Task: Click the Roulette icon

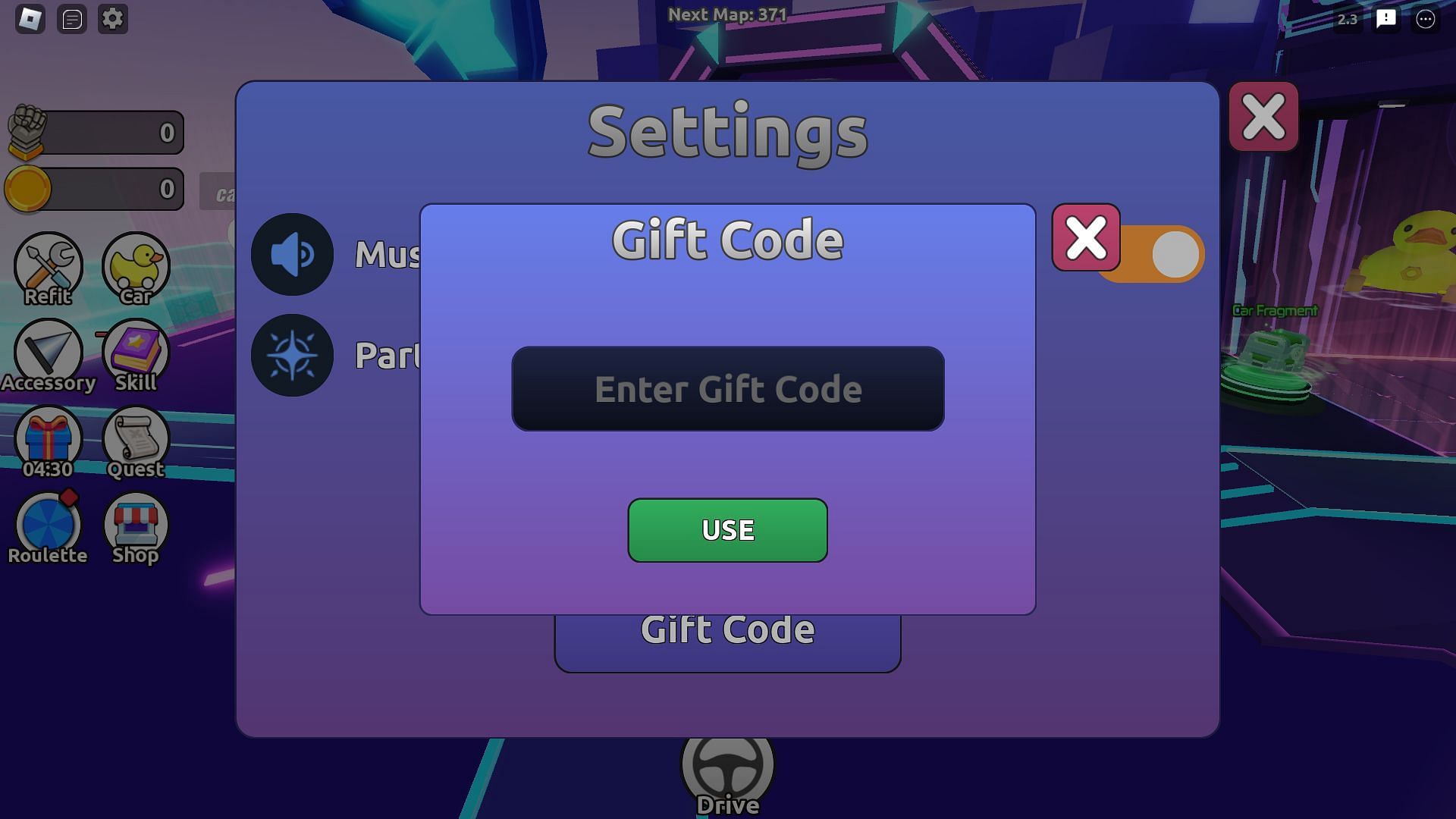Action: coord(47,525)
